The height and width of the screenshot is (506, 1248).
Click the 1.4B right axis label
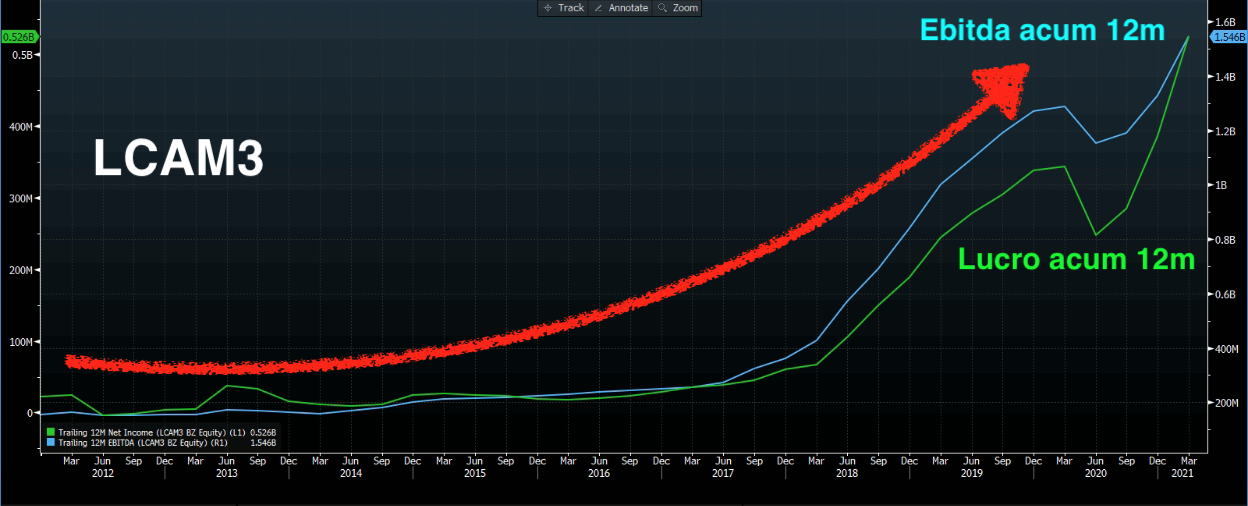click(x=1225, y=77)
